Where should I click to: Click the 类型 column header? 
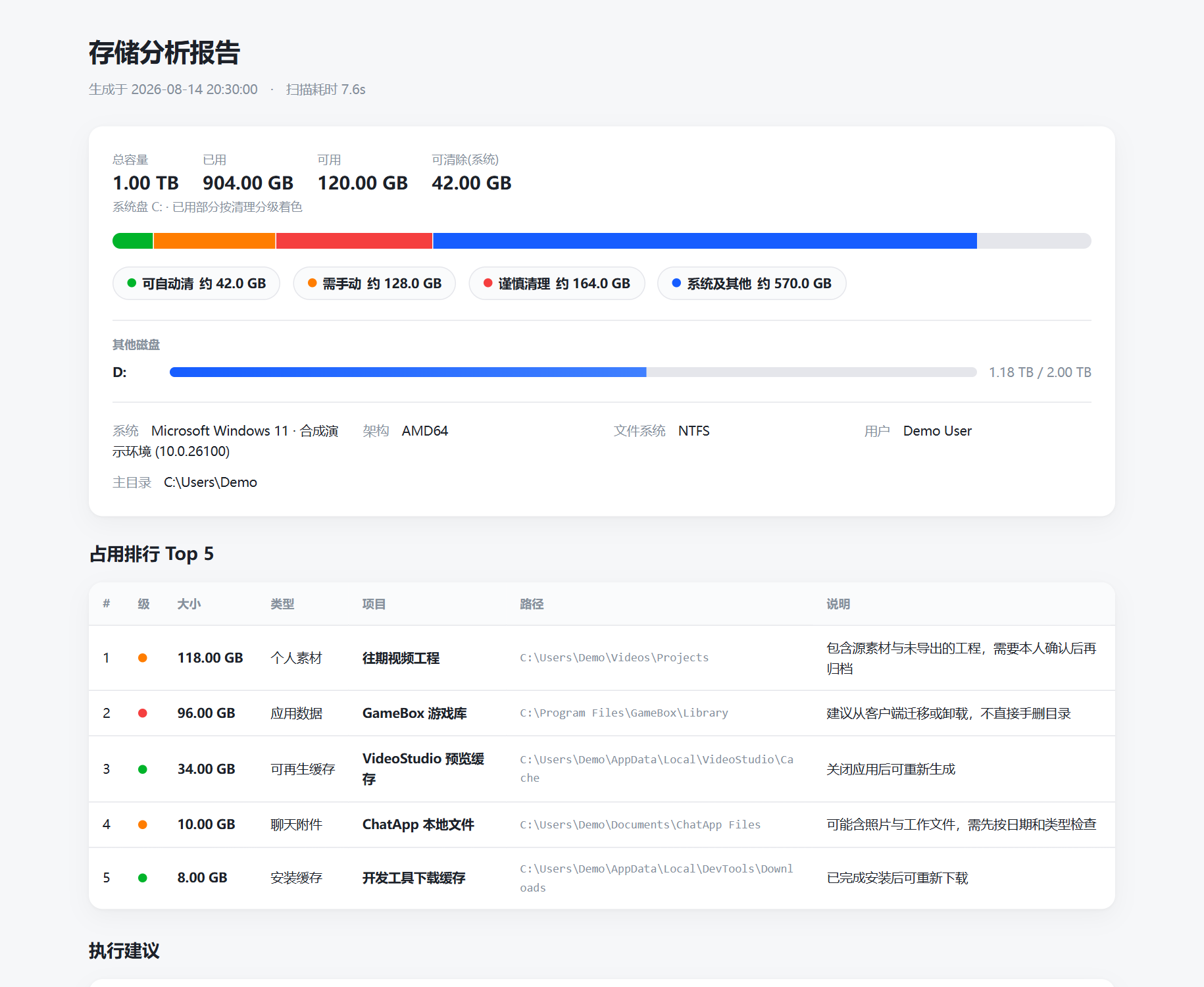click(x=282, y=604)
